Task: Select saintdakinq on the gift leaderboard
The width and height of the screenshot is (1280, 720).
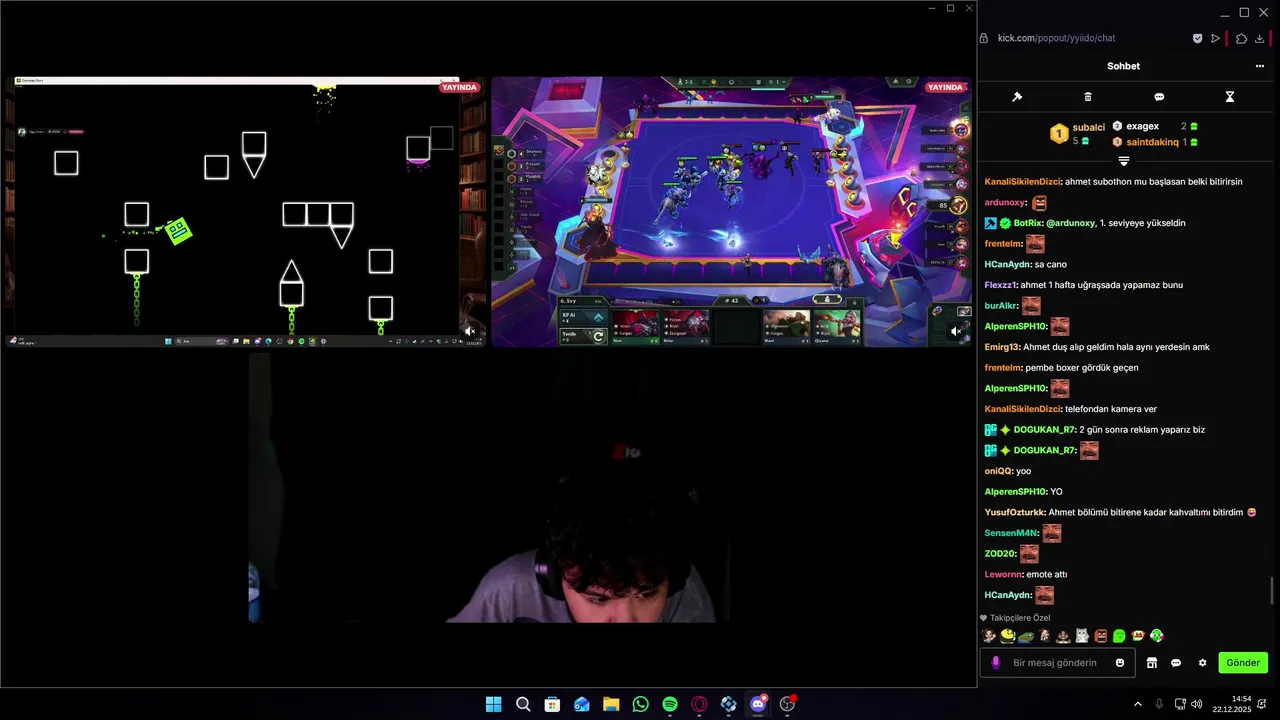Action: (x=1152, y=142)
